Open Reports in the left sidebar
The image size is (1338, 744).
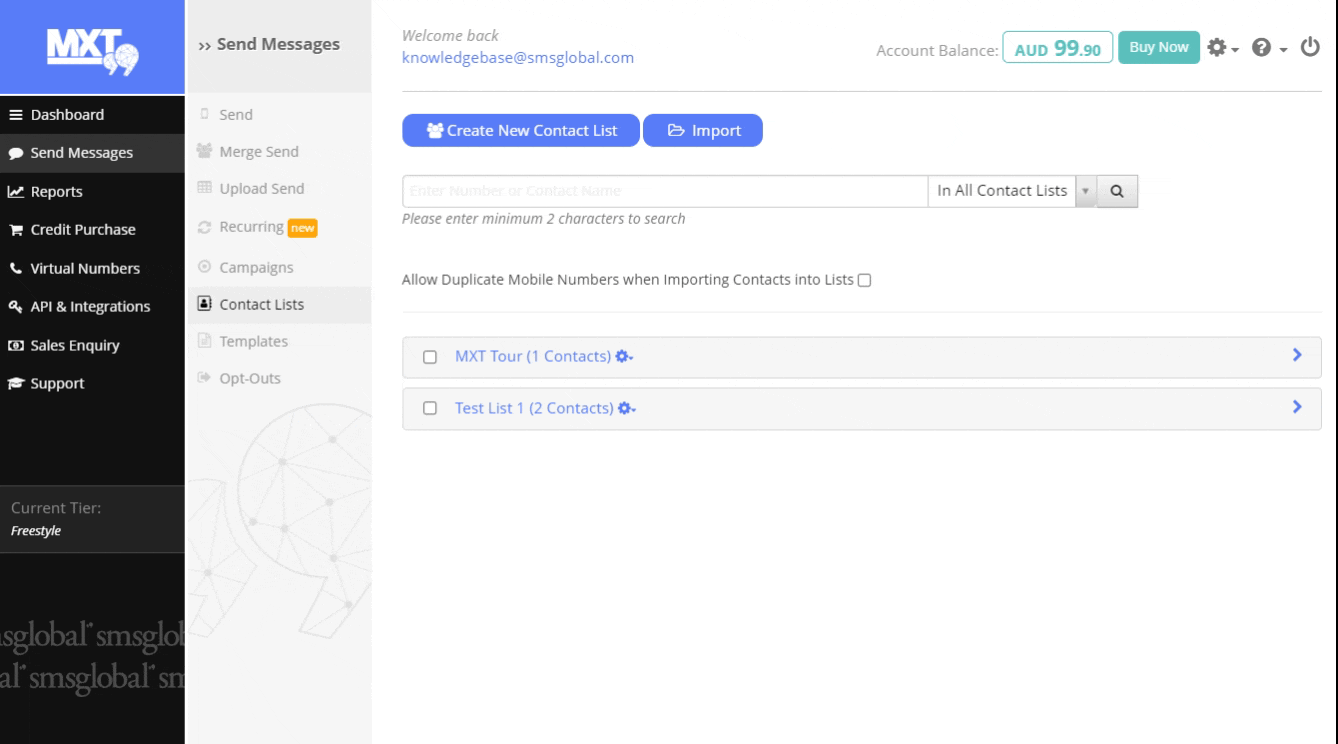pyautogui.click(x=56, y=191)
